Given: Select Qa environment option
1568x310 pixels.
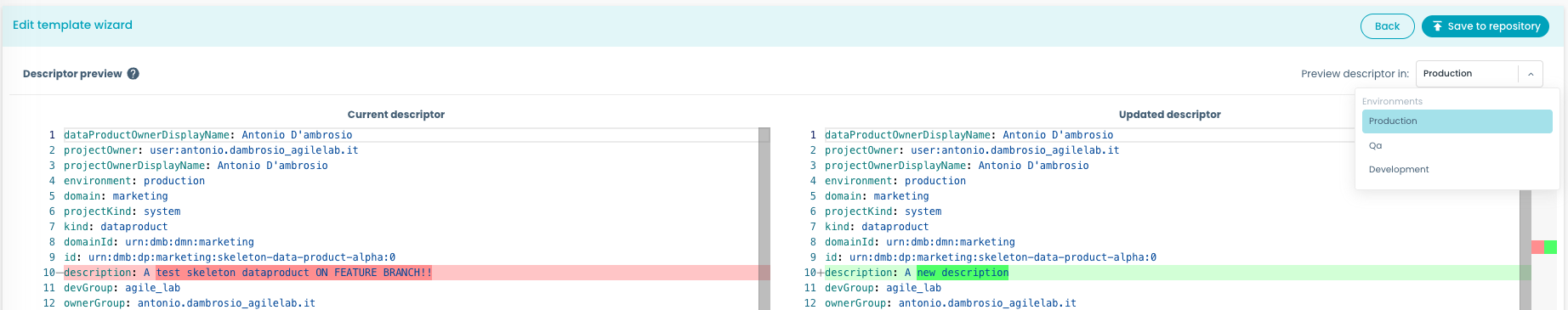Looking at the screenshot, I should 1457,146.
